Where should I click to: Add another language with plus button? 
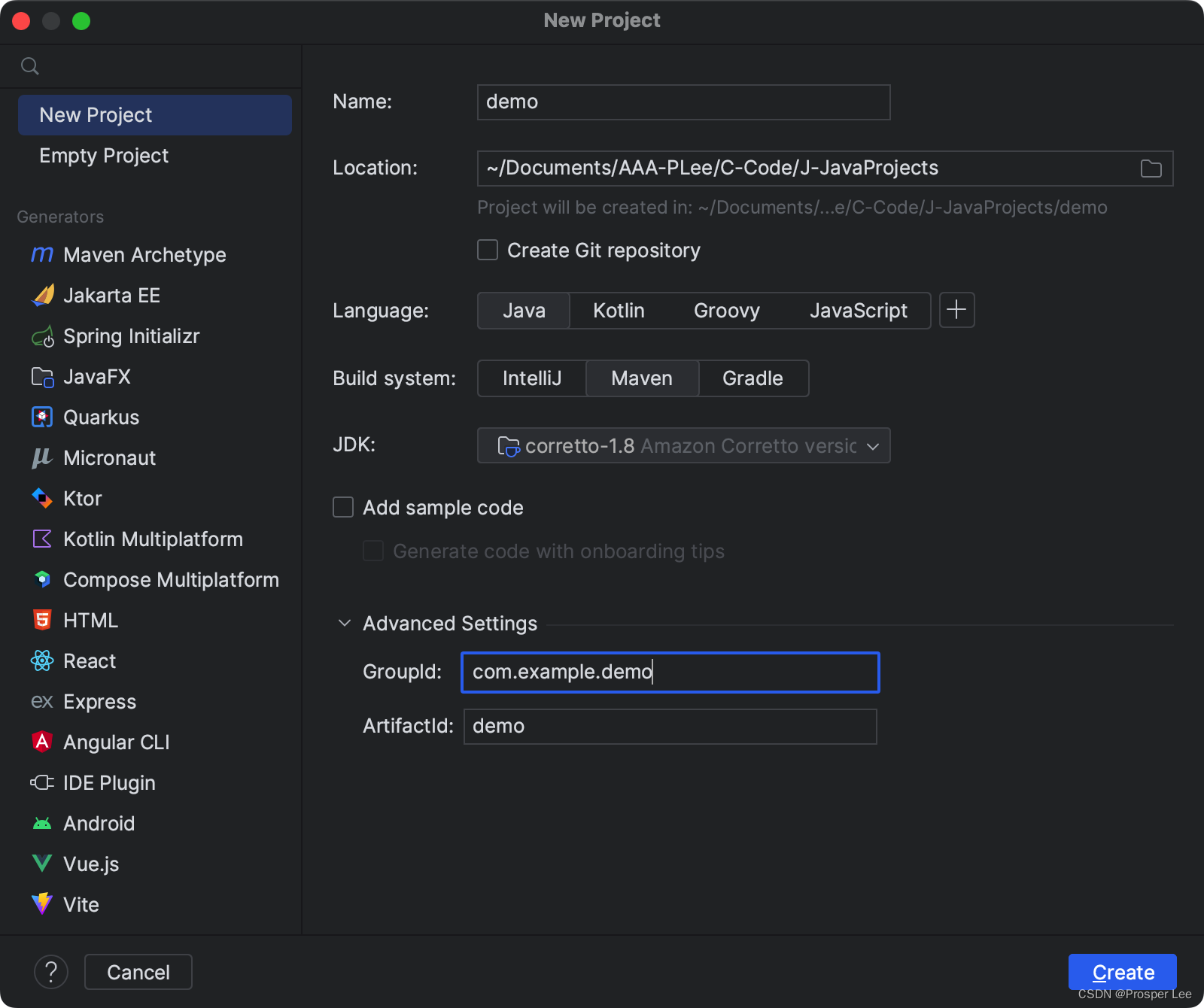point(956,310)
